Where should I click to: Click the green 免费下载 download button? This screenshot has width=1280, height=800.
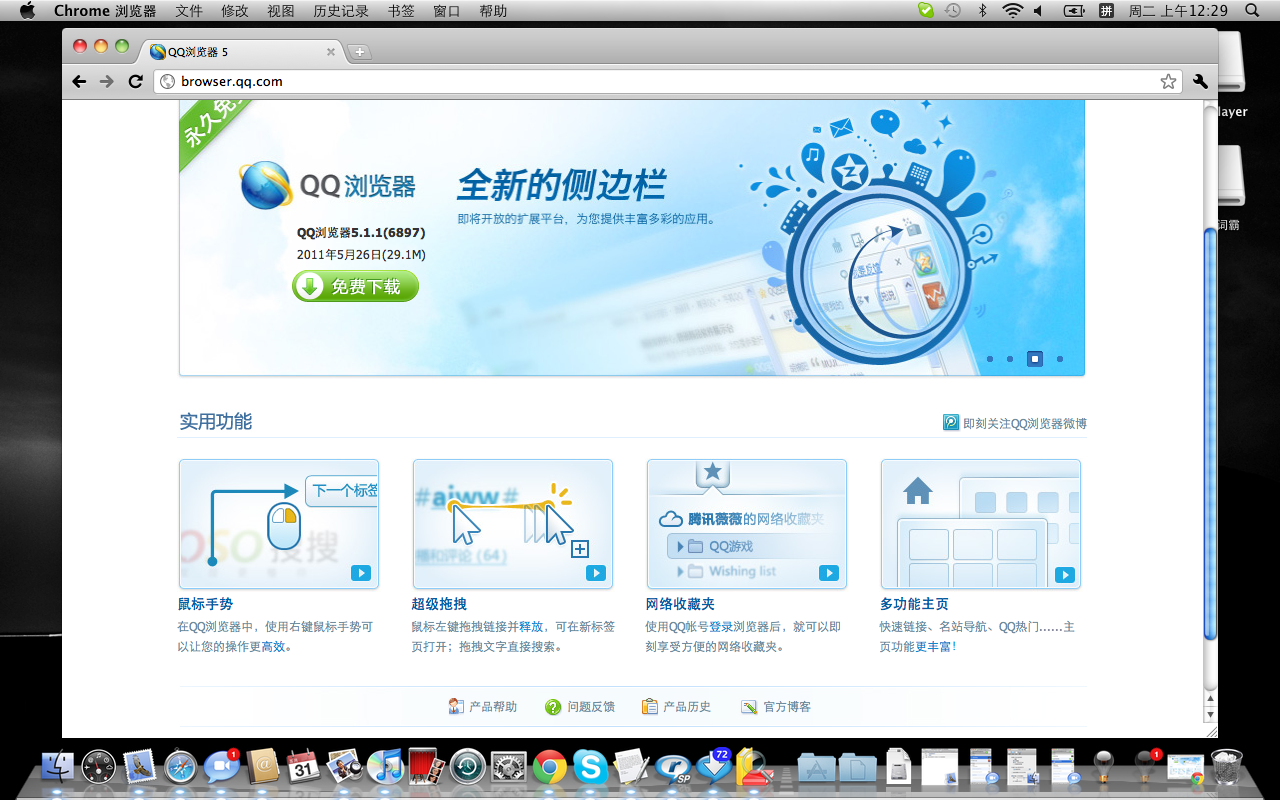coord(355,286)
